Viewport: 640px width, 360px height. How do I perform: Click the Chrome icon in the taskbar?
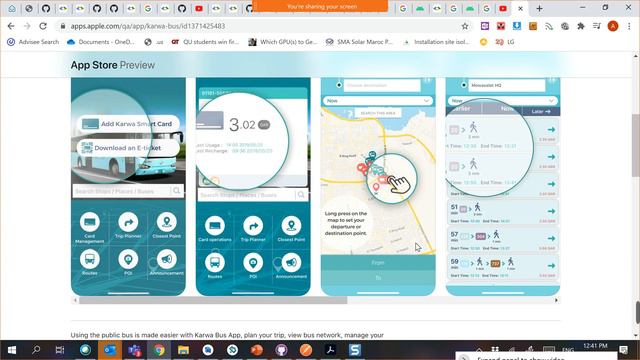(x=159, y=350)
